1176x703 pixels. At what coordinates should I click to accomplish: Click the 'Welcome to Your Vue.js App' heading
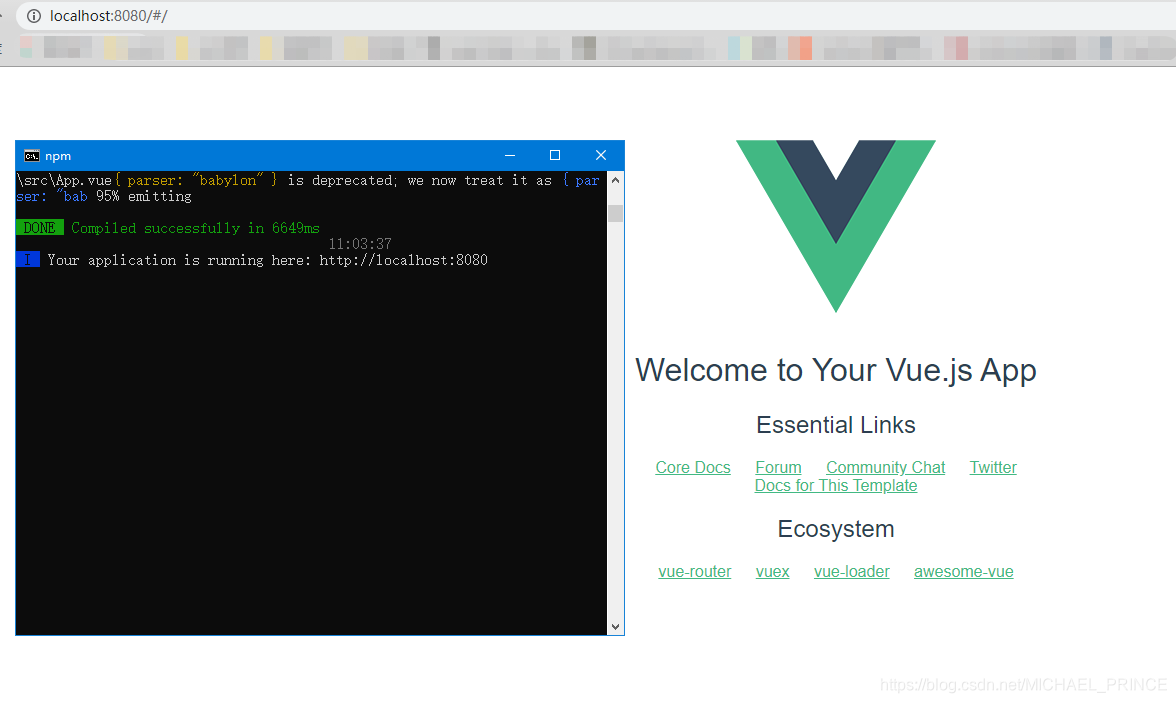(x=836, y=370)
